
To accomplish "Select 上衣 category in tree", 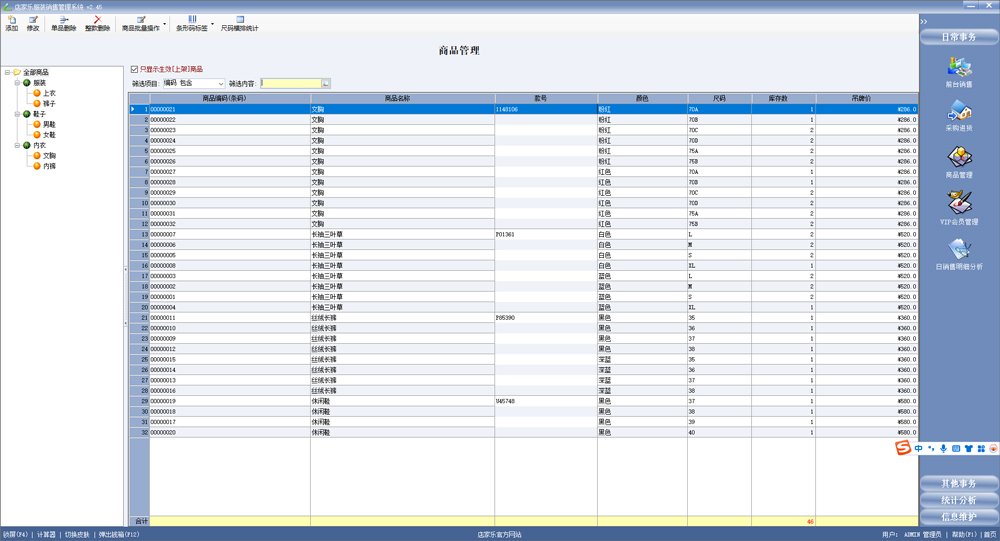I will pos(49,93).
